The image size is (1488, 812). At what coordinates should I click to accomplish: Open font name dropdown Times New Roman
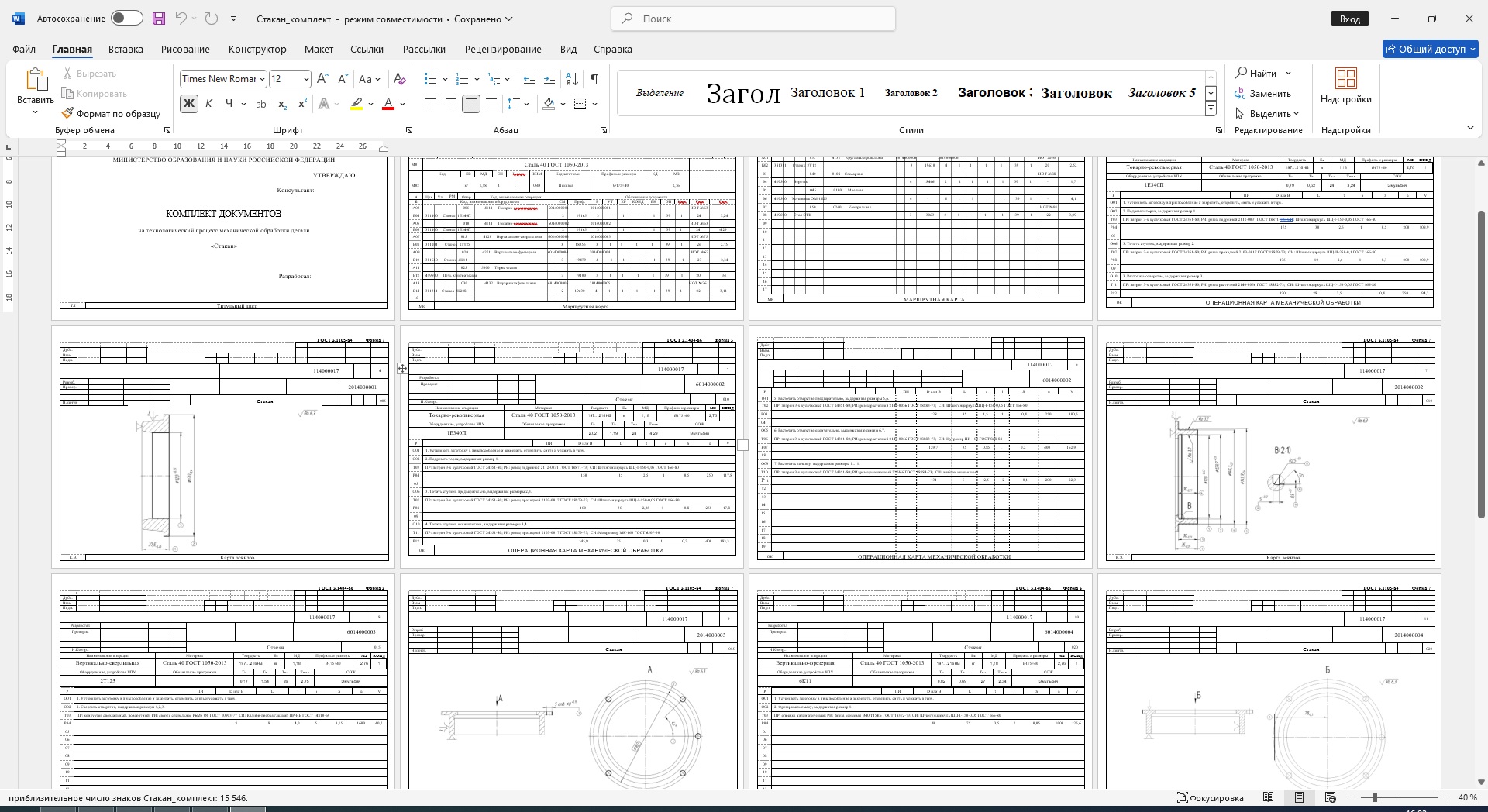[263, 79]
